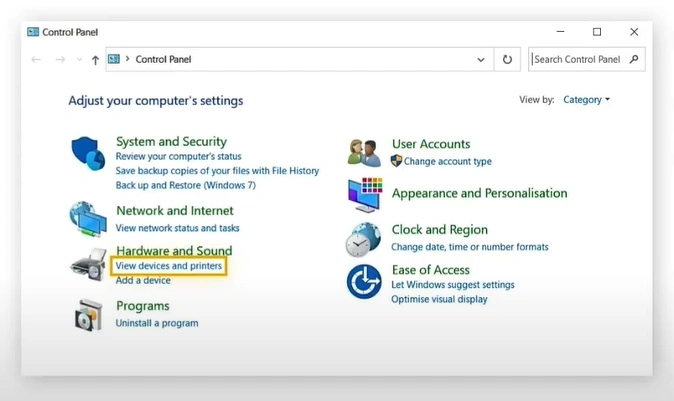Expand the View by Category dropdown
Viewport: 674px width, 401px height.
pyautogui.click(x=586, y=100)
